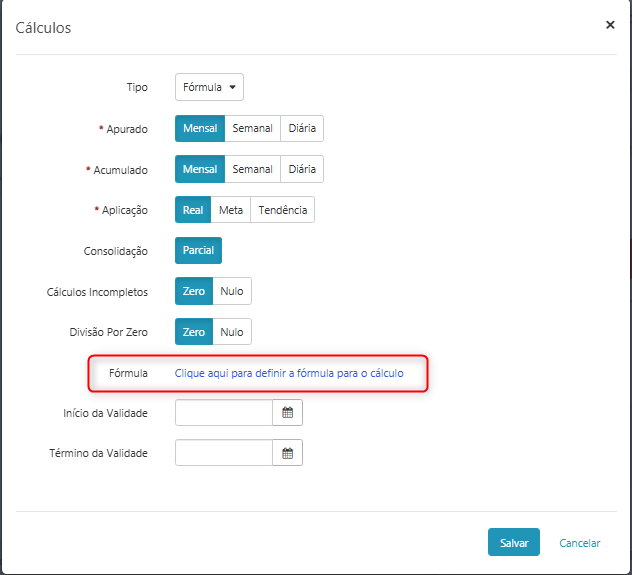Expand the Tipo Fórmula dropdown
Image resolution: width=632 pixels, height=575 pixels.
(x=209, y=87)
